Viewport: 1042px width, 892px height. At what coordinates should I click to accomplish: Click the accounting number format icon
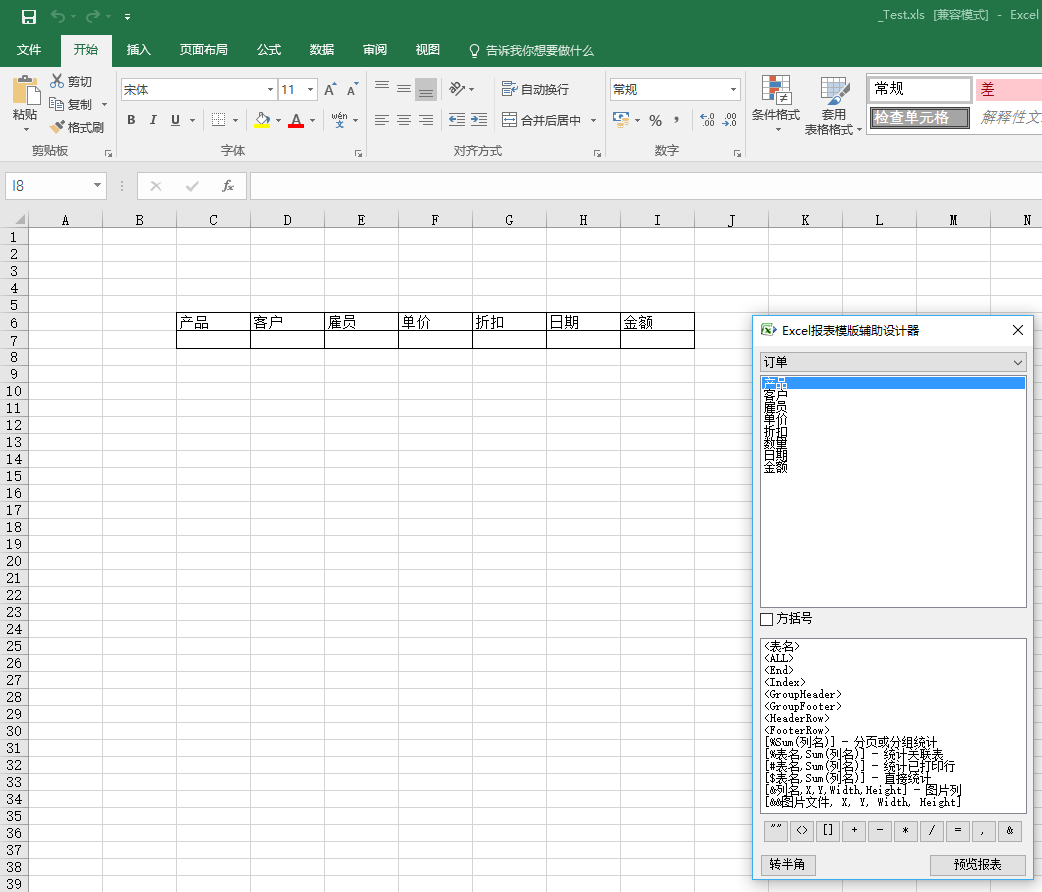pyautogui.click(x=621, y=120)
